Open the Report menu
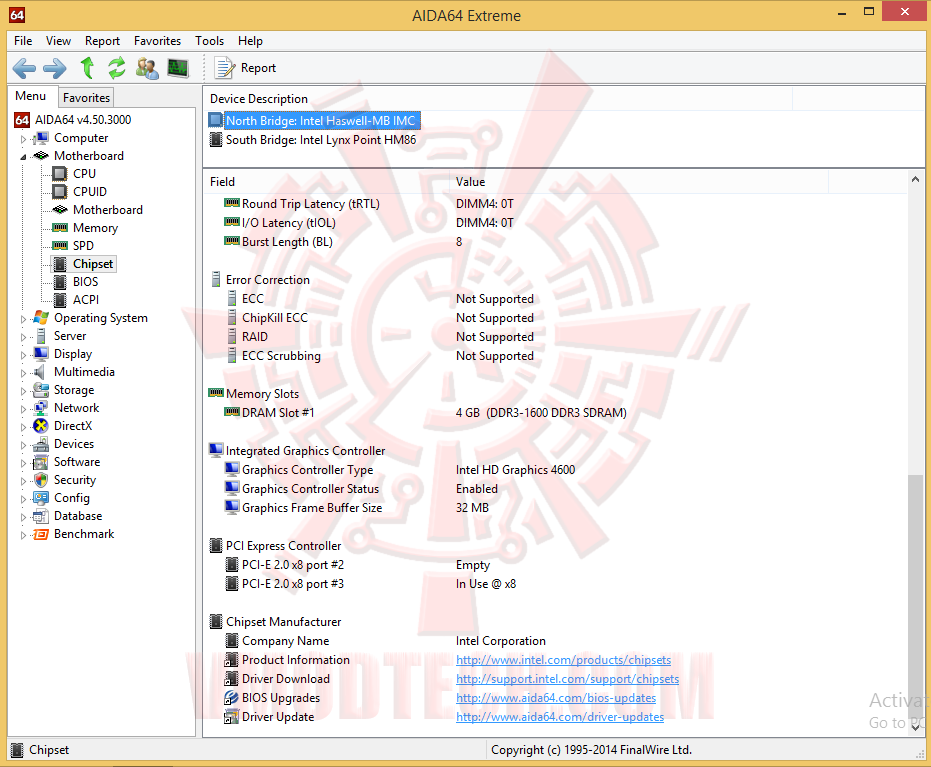The height and width of the screenshot is (767, 931). 102,40
